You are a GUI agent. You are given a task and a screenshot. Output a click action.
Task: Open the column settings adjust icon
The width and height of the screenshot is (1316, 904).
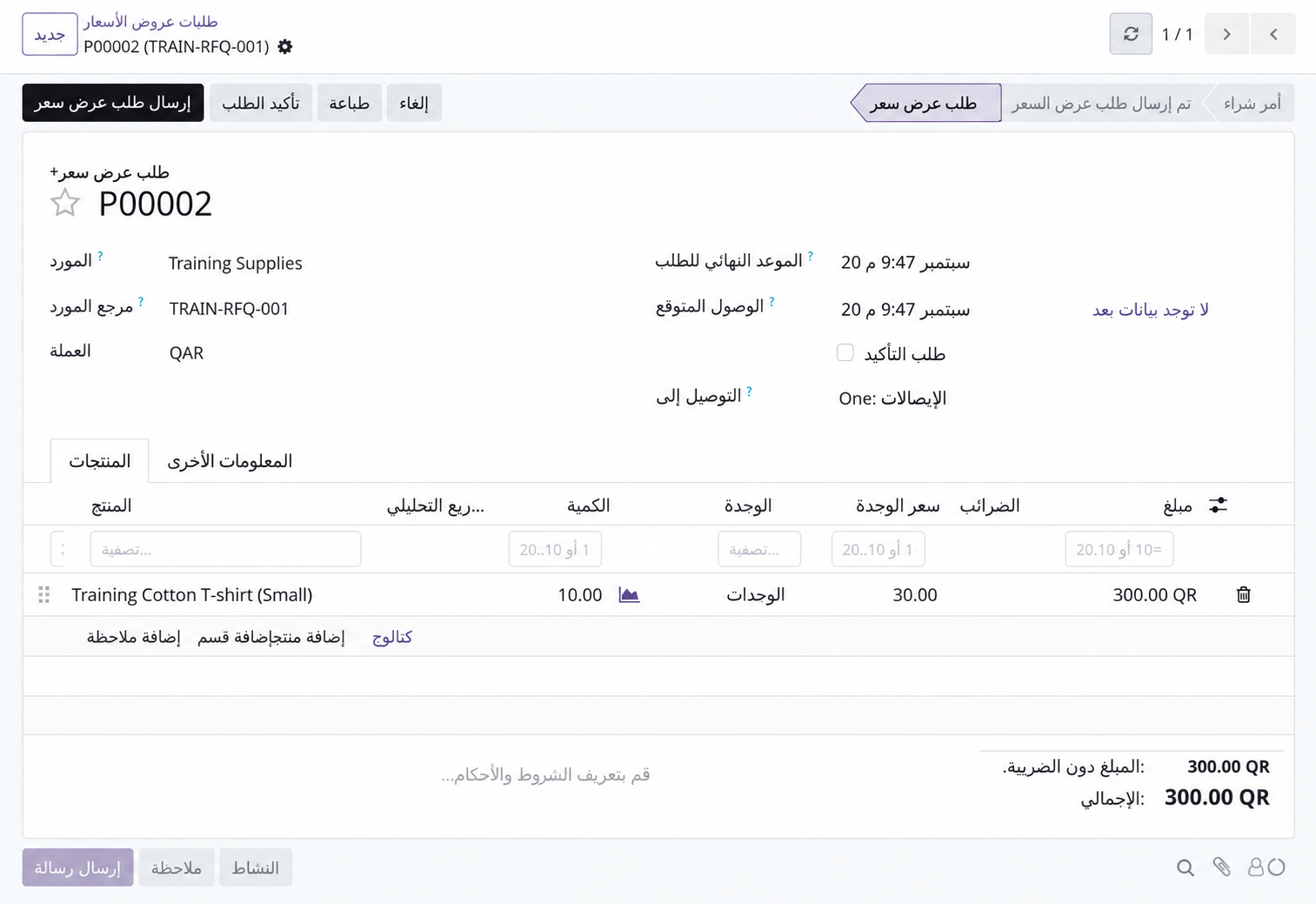point(1218,506)
